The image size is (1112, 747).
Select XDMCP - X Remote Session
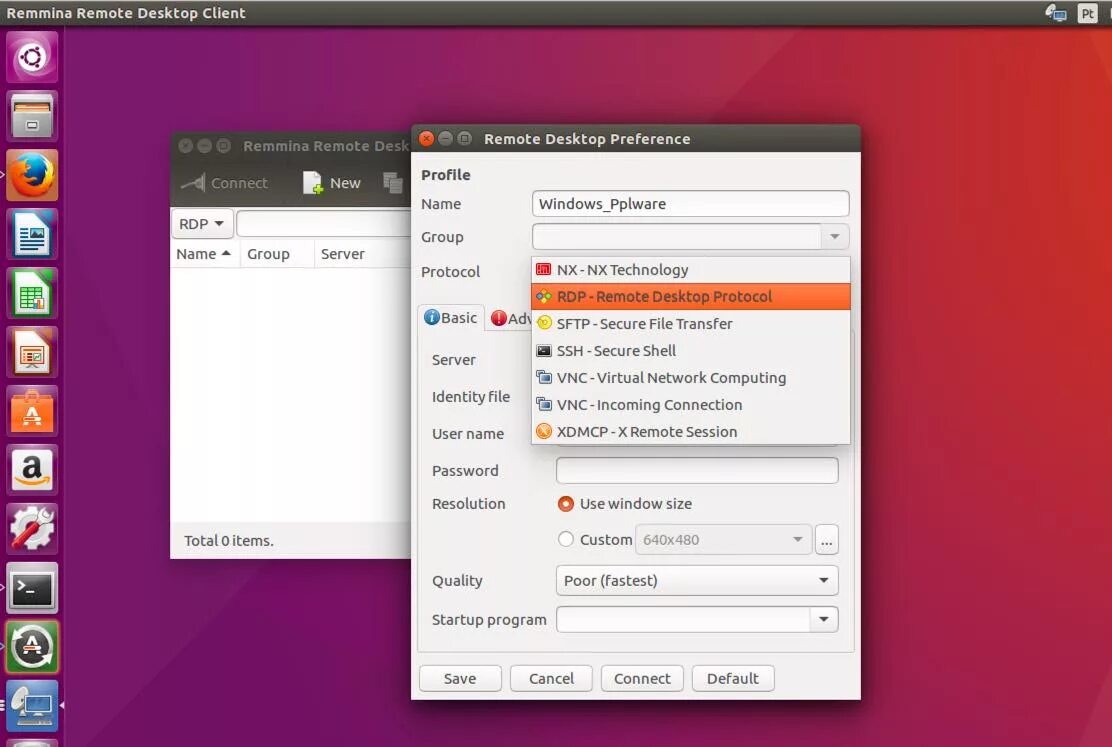pyautogui.click(x=690, y=431)
